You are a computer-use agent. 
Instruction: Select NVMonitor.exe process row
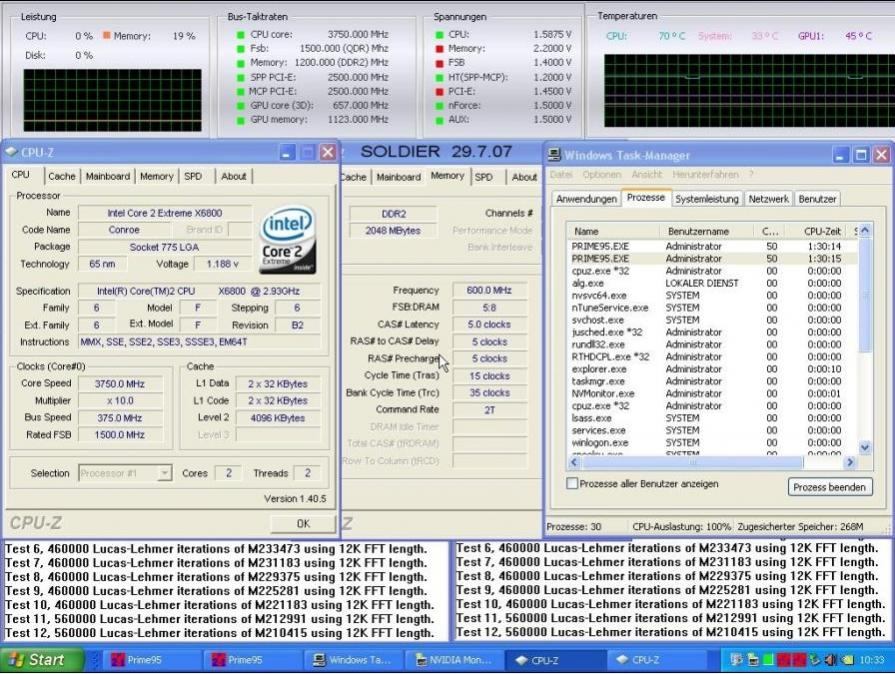coord(712,394)
